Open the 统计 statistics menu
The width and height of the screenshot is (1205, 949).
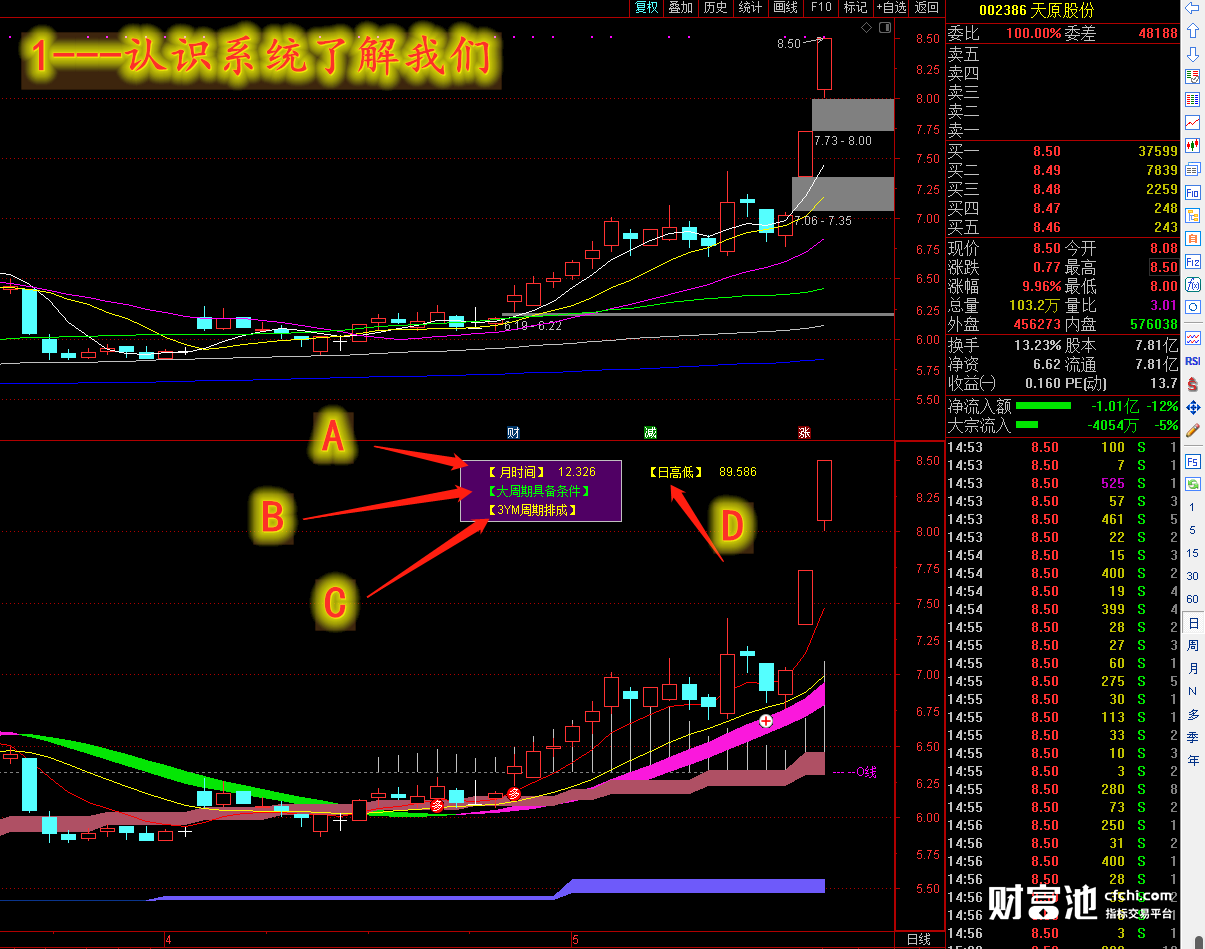tap(750, 7)
